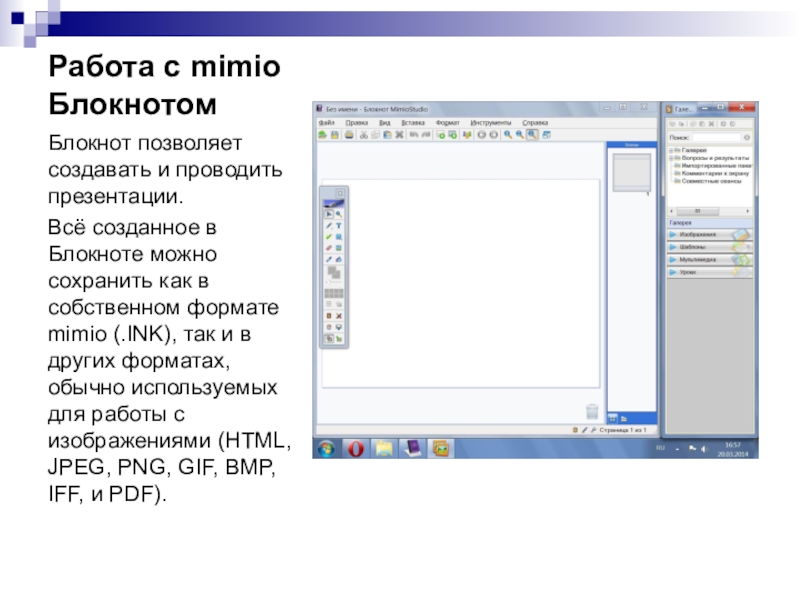Click the collapse button atop floating toolbox
The height and width of the screenshot is (600, 800).
coord(340,193)
